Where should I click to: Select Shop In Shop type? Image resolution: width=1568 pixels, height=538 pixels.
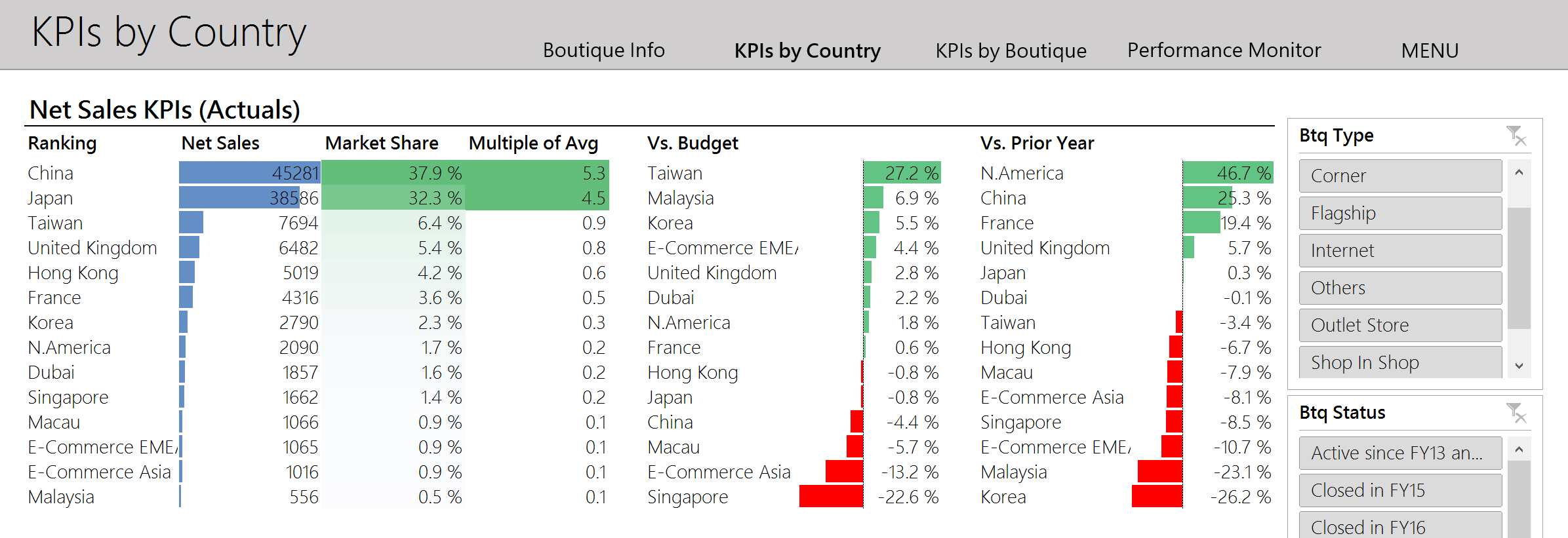(1399, 362)
